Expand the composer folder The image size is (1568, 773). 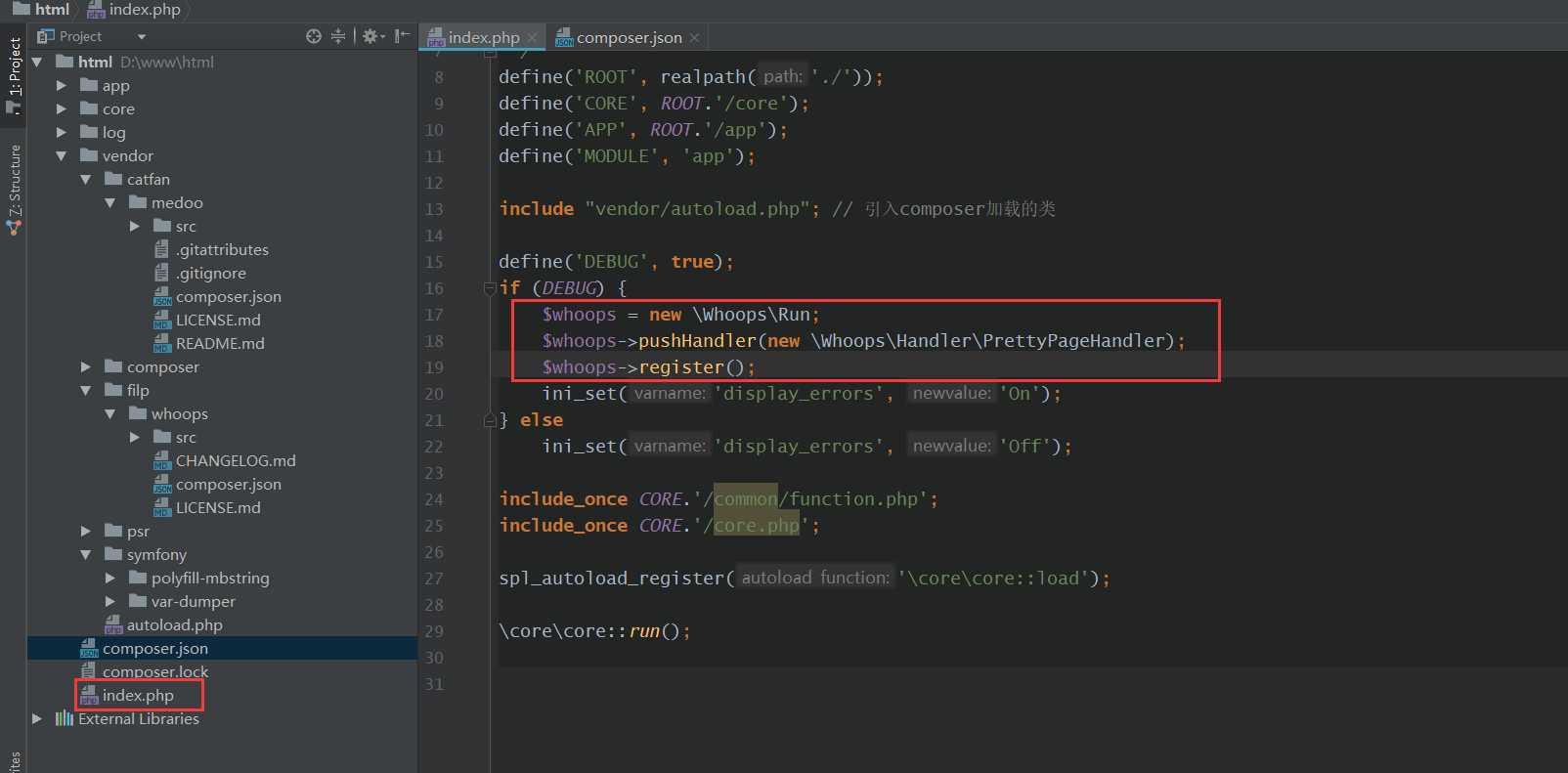click(x=86, y=366)
